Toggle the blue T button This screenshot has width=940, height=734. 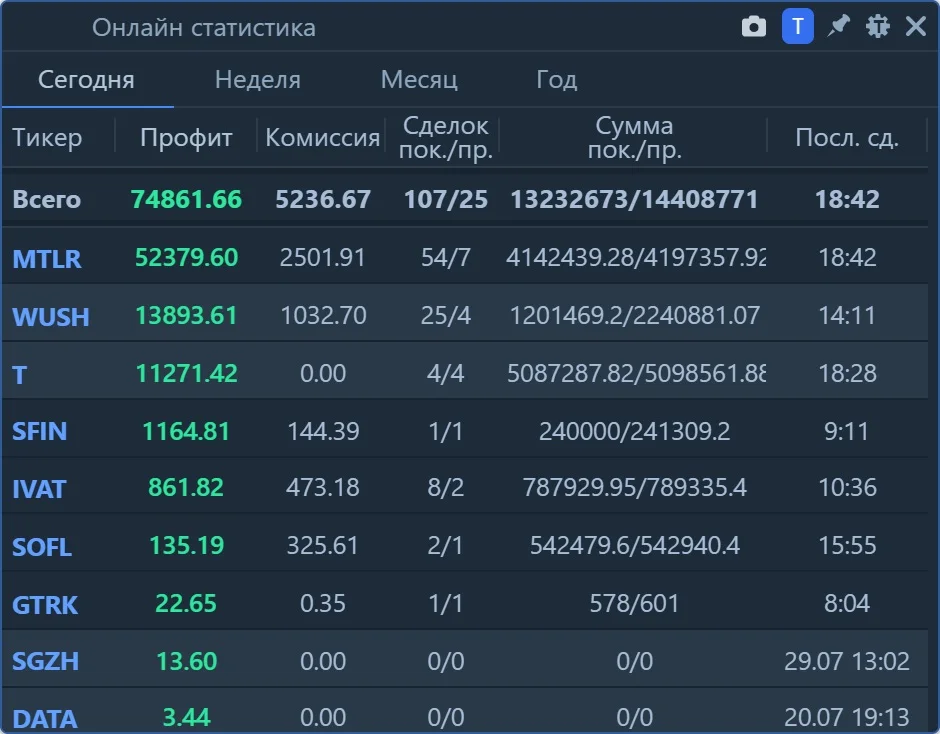click(x=797, y=26)
